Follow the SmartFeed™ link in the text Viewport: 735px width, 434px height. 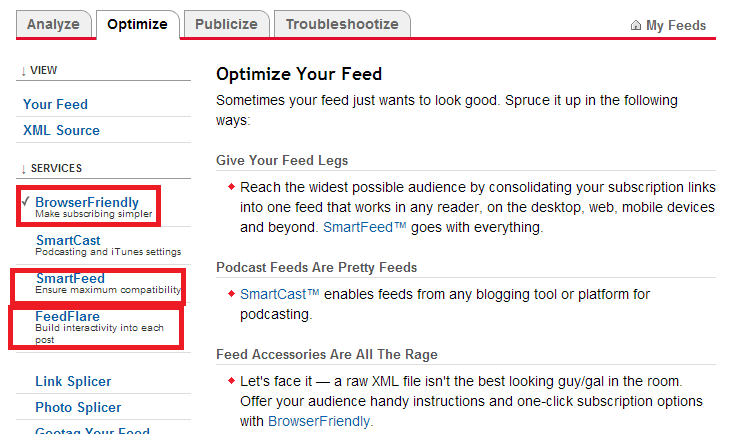(365, 227)
